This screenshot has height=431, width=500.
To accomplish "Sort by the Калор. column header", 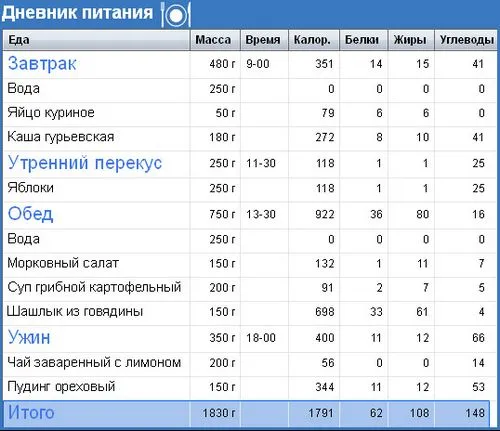I will pos(314,40).
